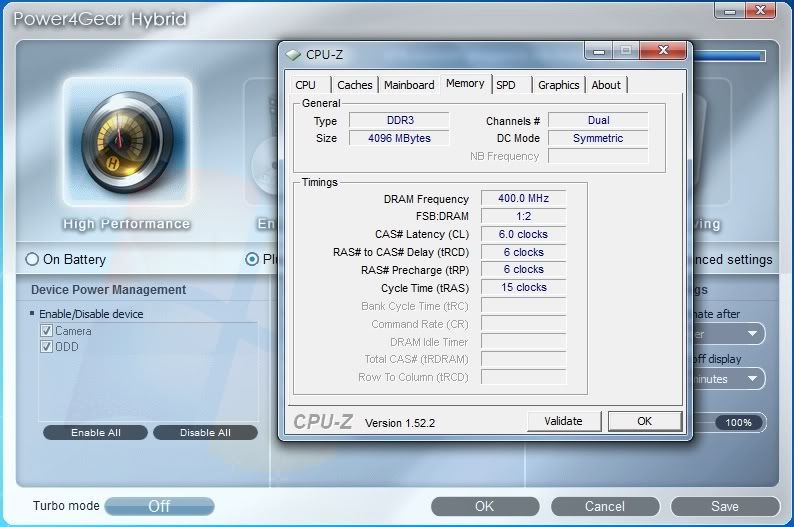
Task: Open the turn off display minutes dropdown
Action: (x=752, y=379)
